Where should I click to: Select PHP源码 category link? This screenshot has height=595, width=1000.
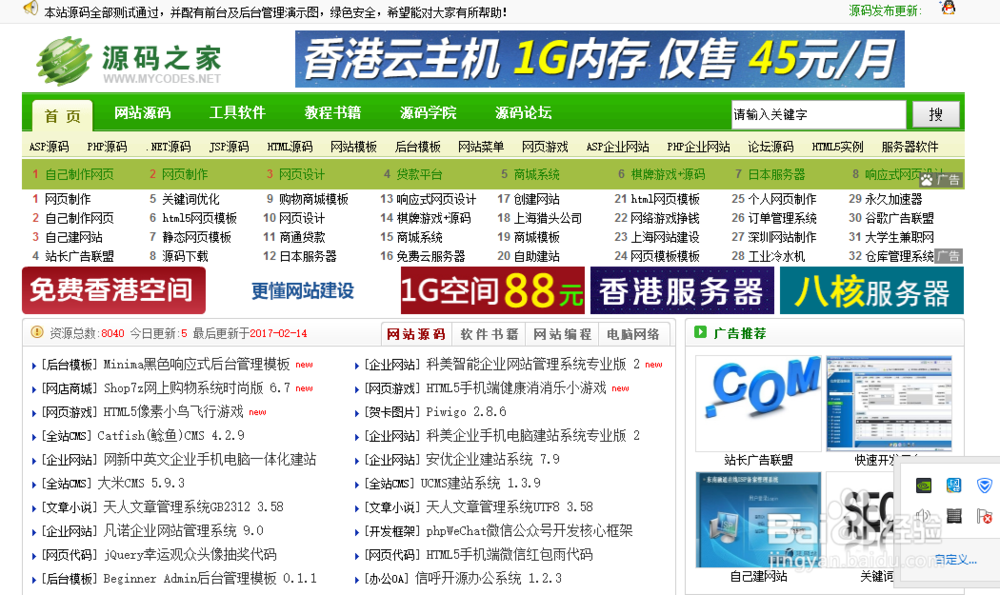[107, 147]
